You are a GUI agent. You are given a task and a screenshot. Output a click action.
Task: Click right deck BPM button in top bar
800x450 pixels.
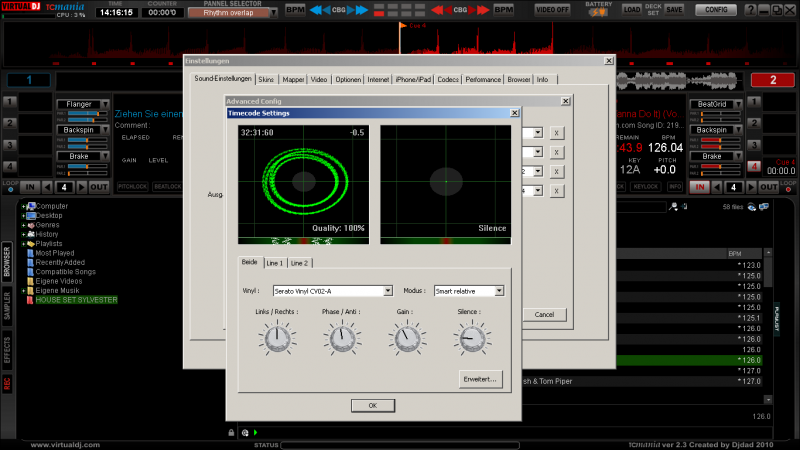(504, 10)
